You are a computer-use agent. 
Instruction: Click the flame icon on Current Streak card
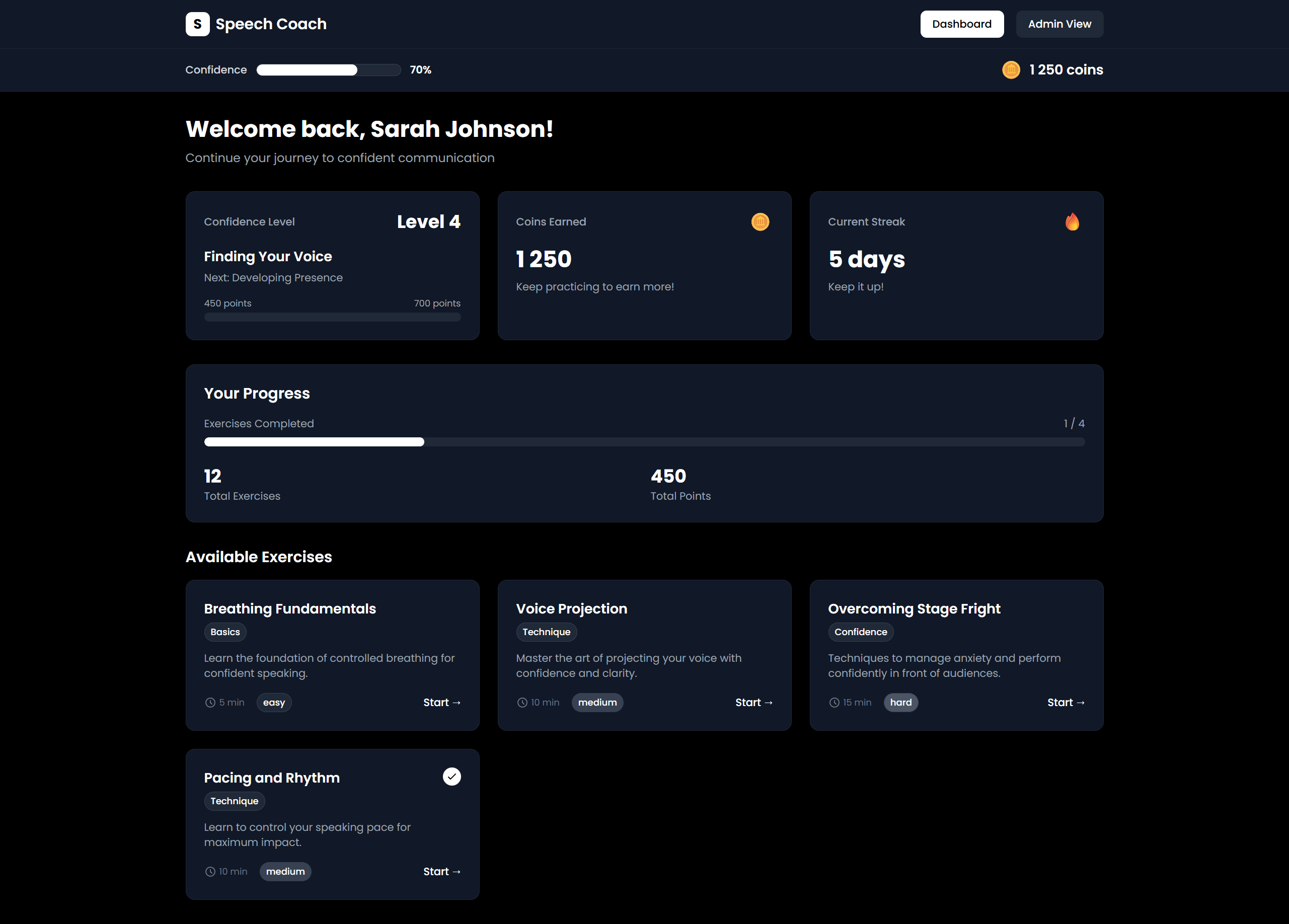coord(1073,221)
